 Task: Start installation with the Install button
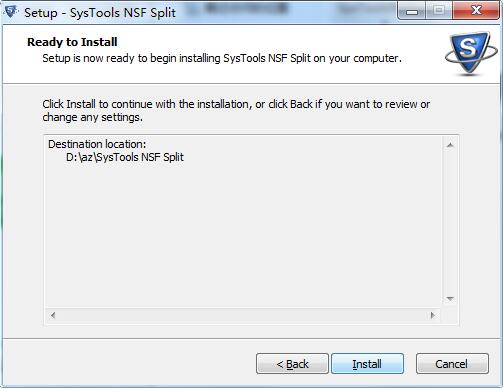pos(367,364)
